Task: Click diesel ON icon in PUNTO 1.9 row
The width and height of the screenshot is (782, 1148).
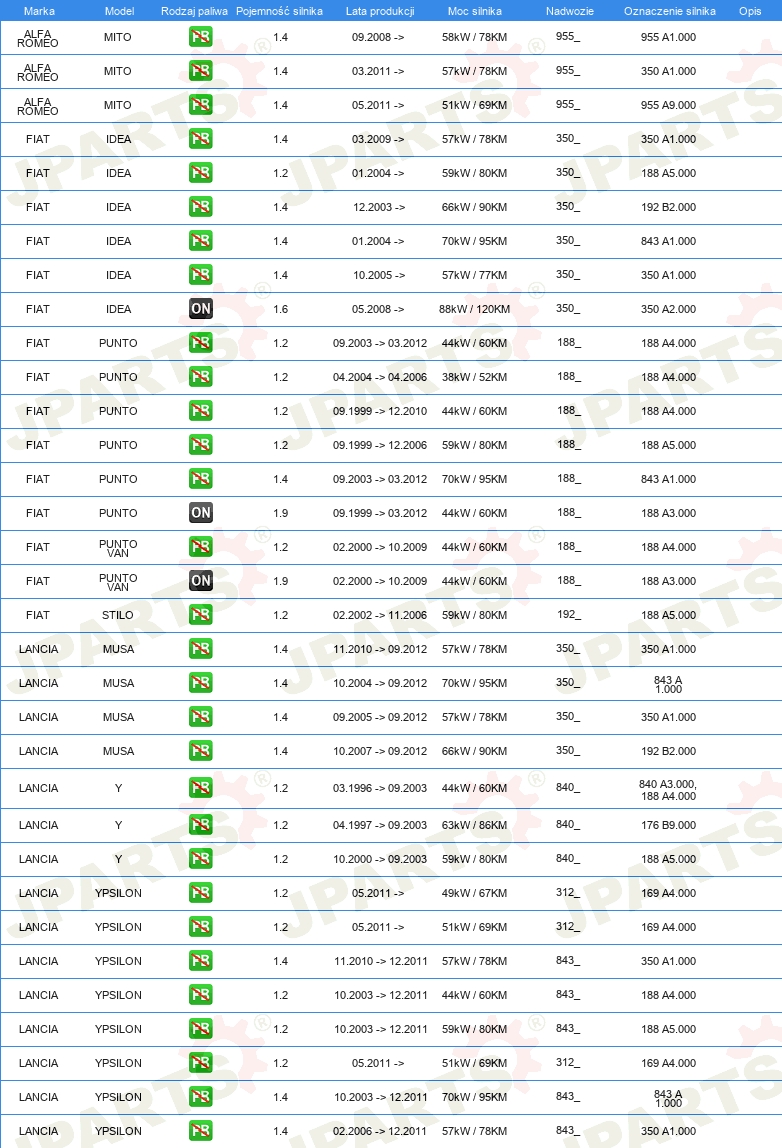Action: click(x=201, y=512)
